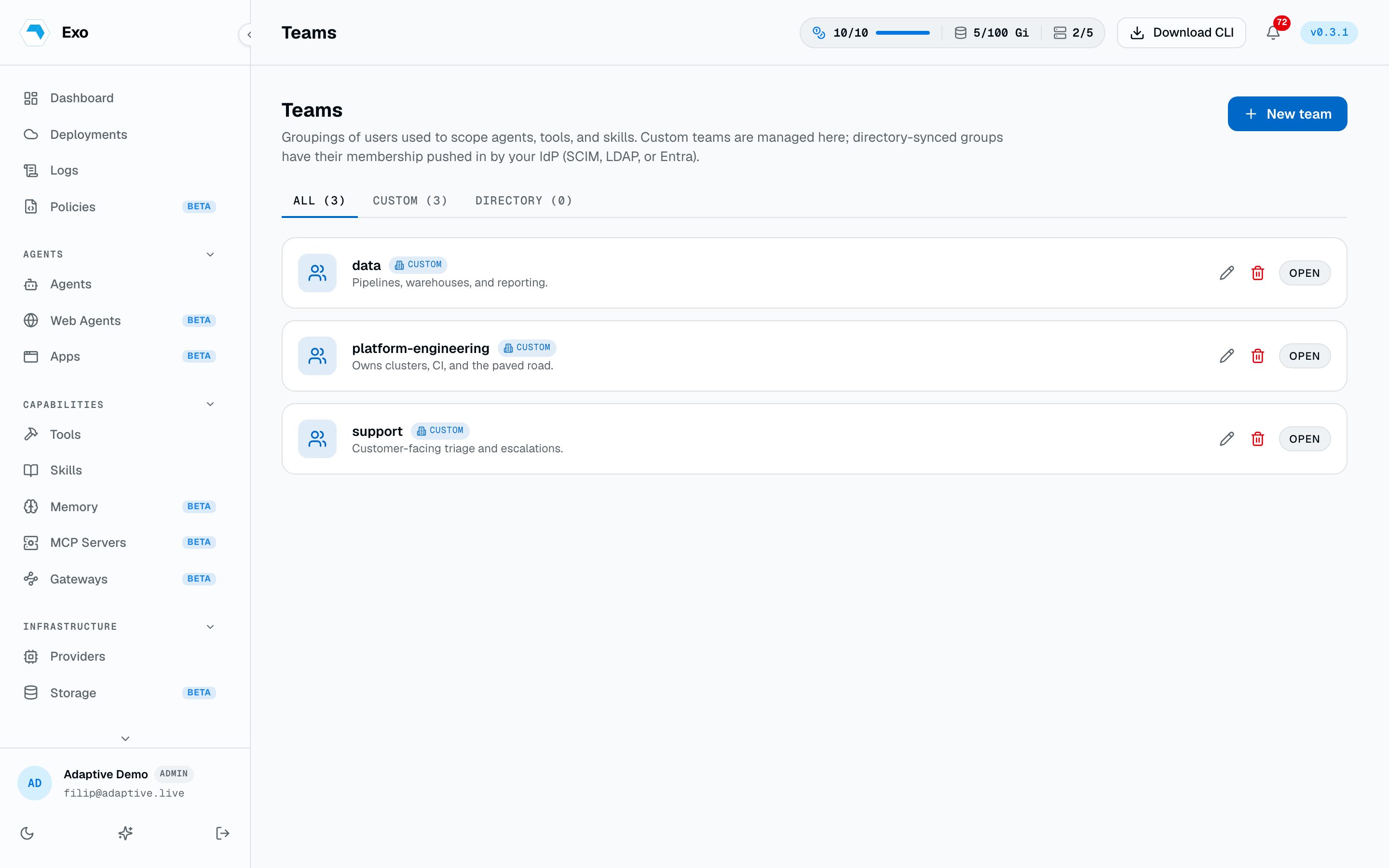Image resolution: width=1389 pixels, height=868 pixels.
Task: Click the Download CLI button
Action: click(x=1181, y=33)
